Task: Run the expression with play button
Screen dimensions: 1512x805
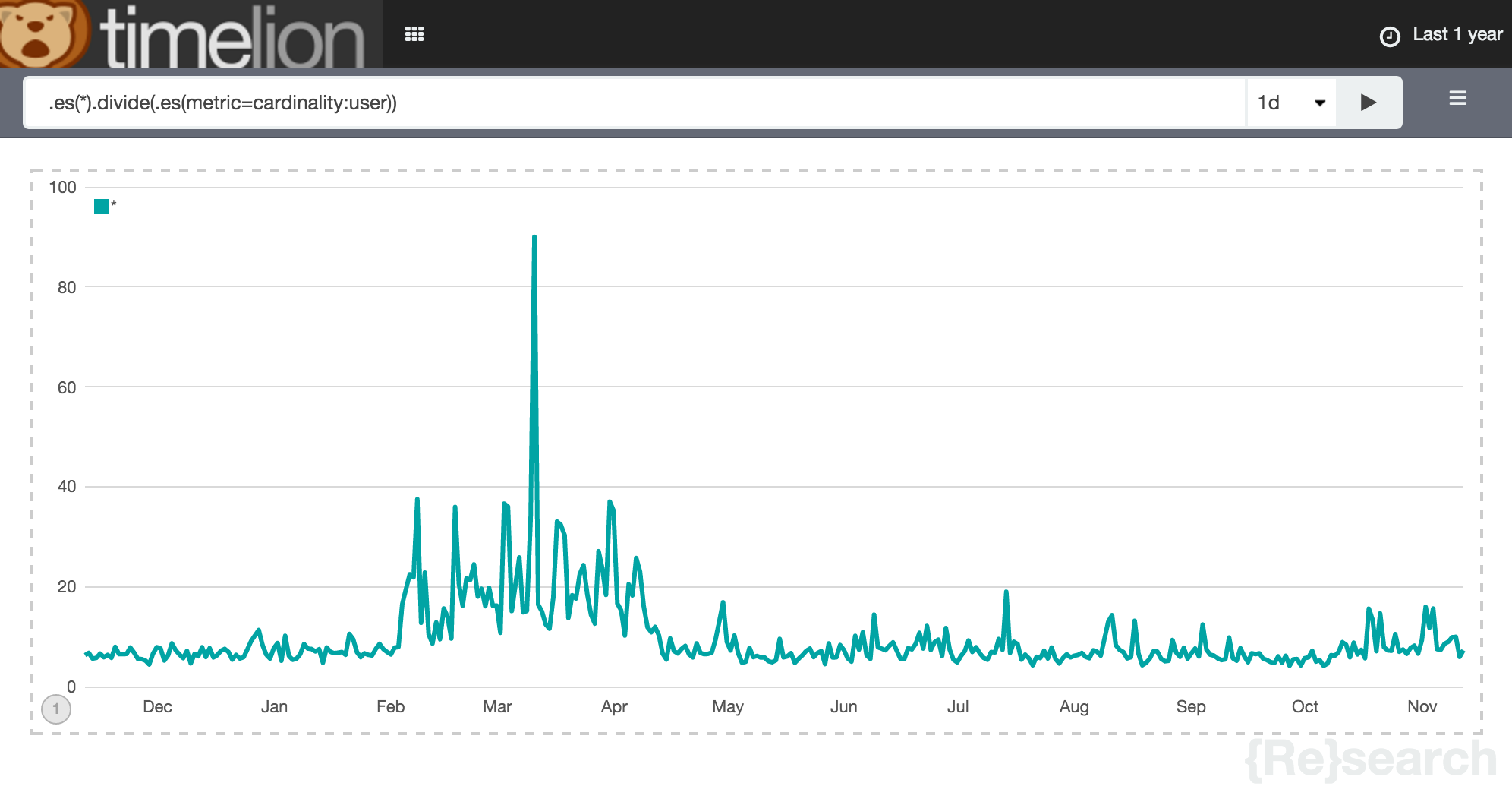Action: [x=1369, y=103]
